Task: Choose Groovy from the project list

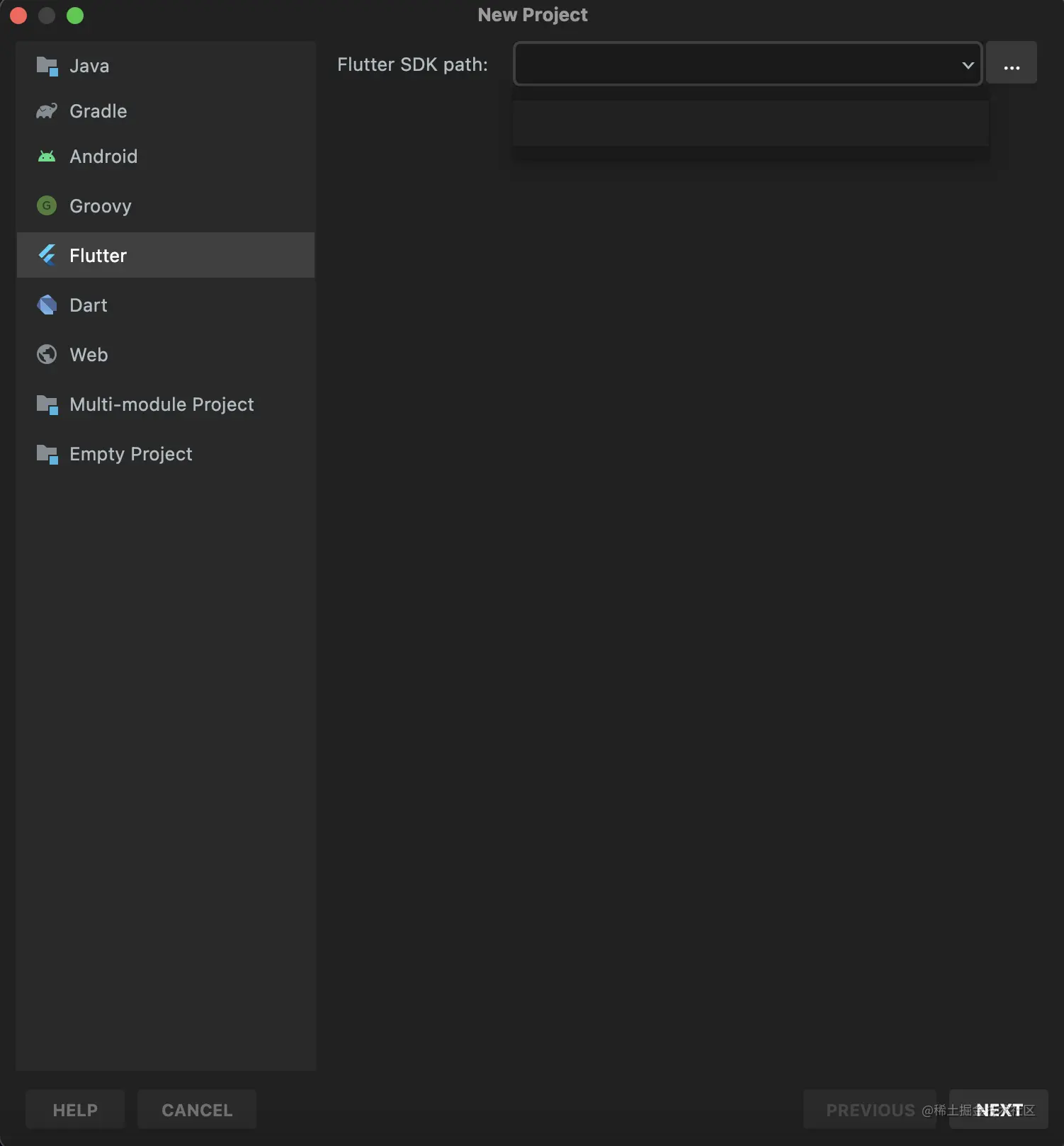Action: 166,206
